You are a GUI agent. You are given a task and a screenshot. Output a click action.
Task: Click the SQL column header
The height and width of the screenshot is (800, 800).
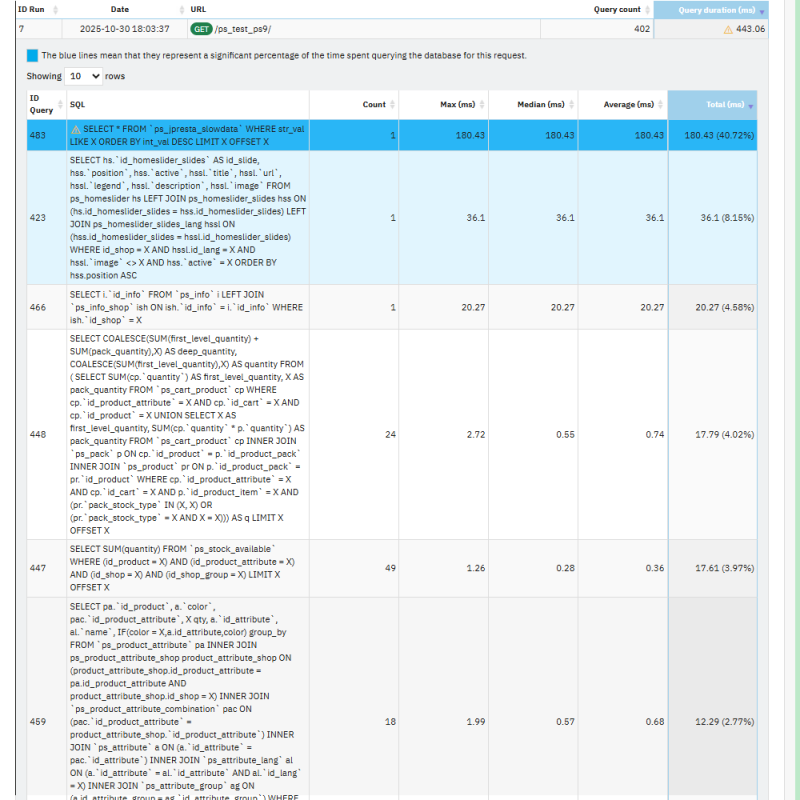pyautogui.click(x=78, y=104)
